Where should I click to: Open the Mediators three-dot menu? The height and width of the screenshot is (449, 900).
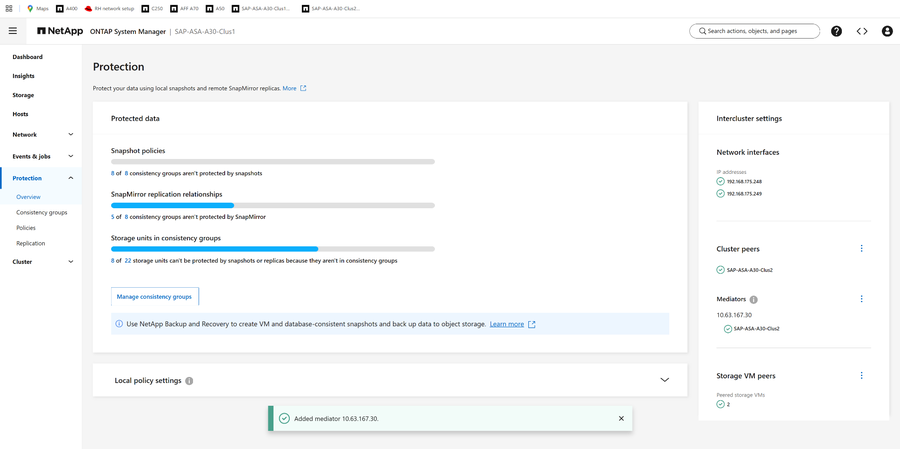click(x=862, y=299)
